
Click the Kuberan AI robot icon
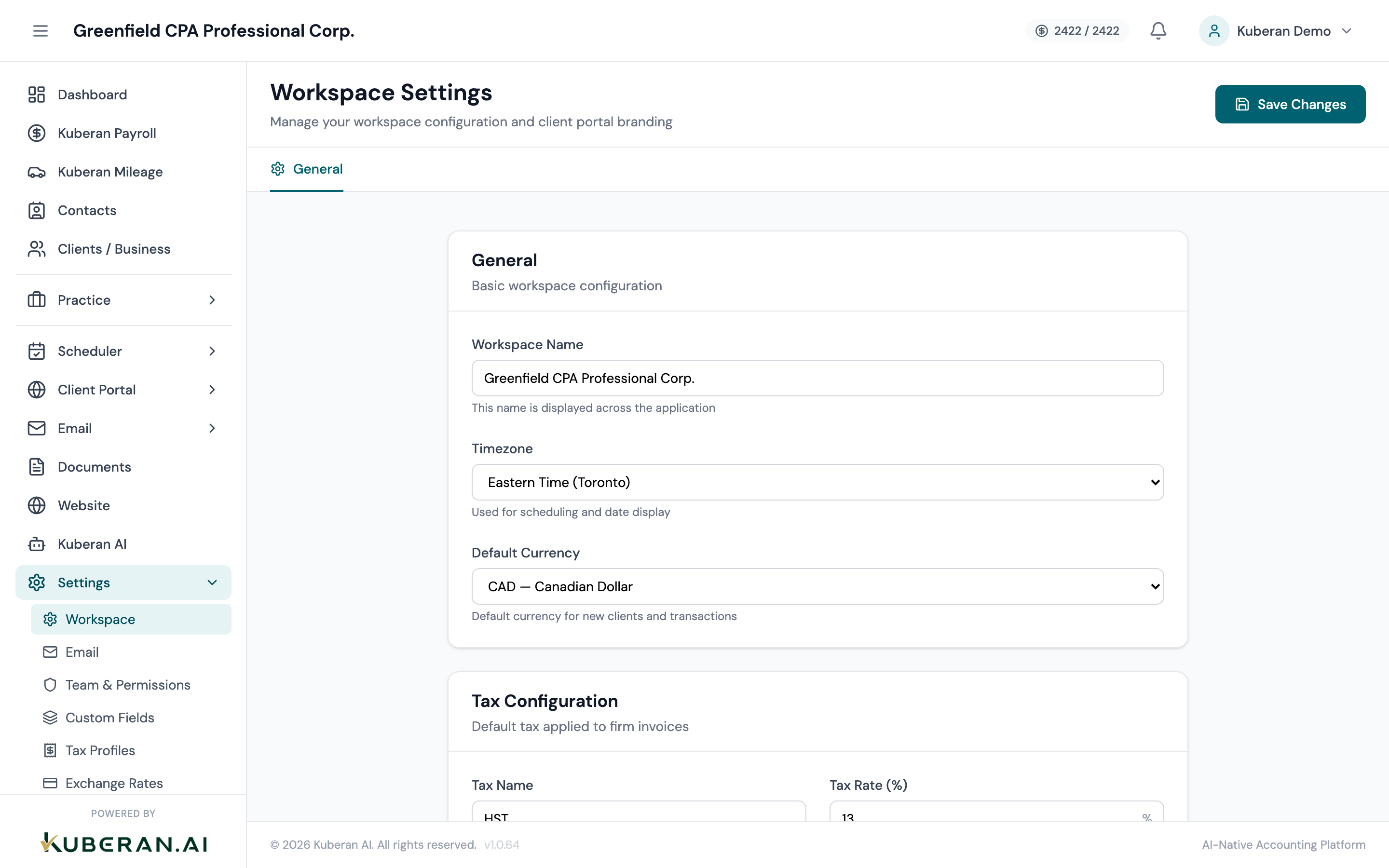tap(37, 543)
